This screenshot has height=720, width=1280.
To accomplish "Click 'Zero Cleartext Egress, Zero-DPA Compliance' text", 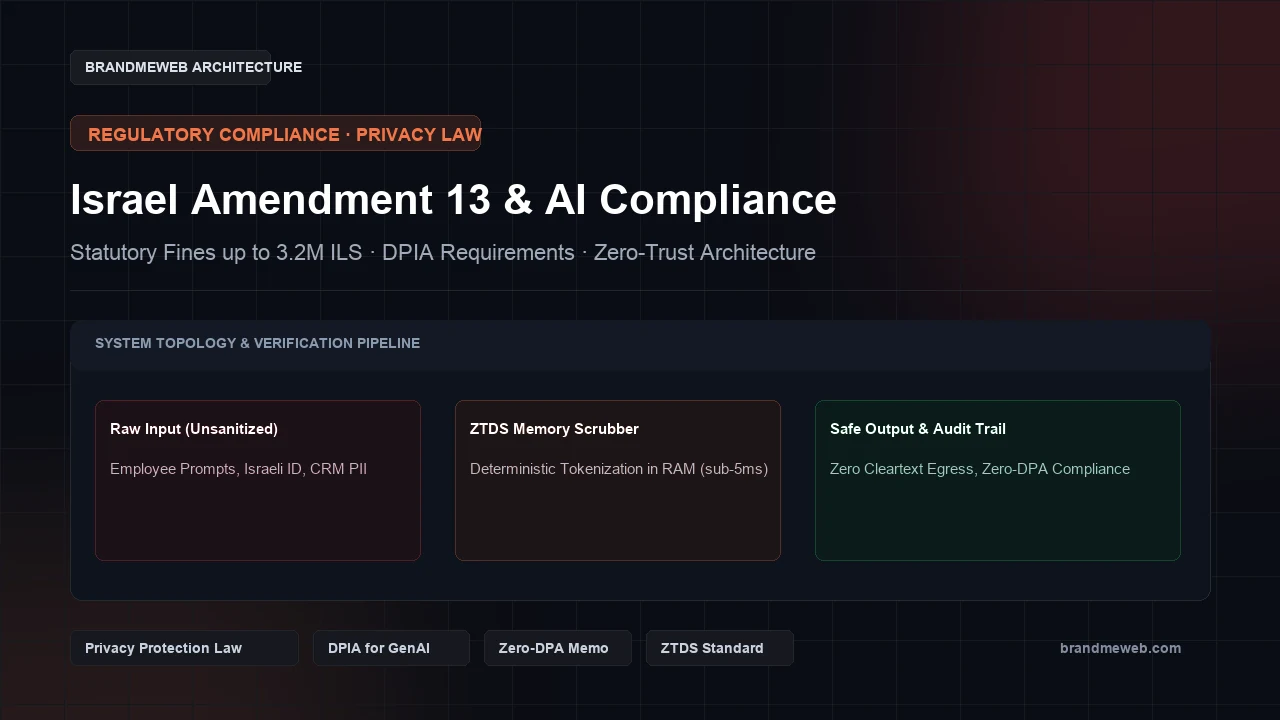I will coord(980,469).
